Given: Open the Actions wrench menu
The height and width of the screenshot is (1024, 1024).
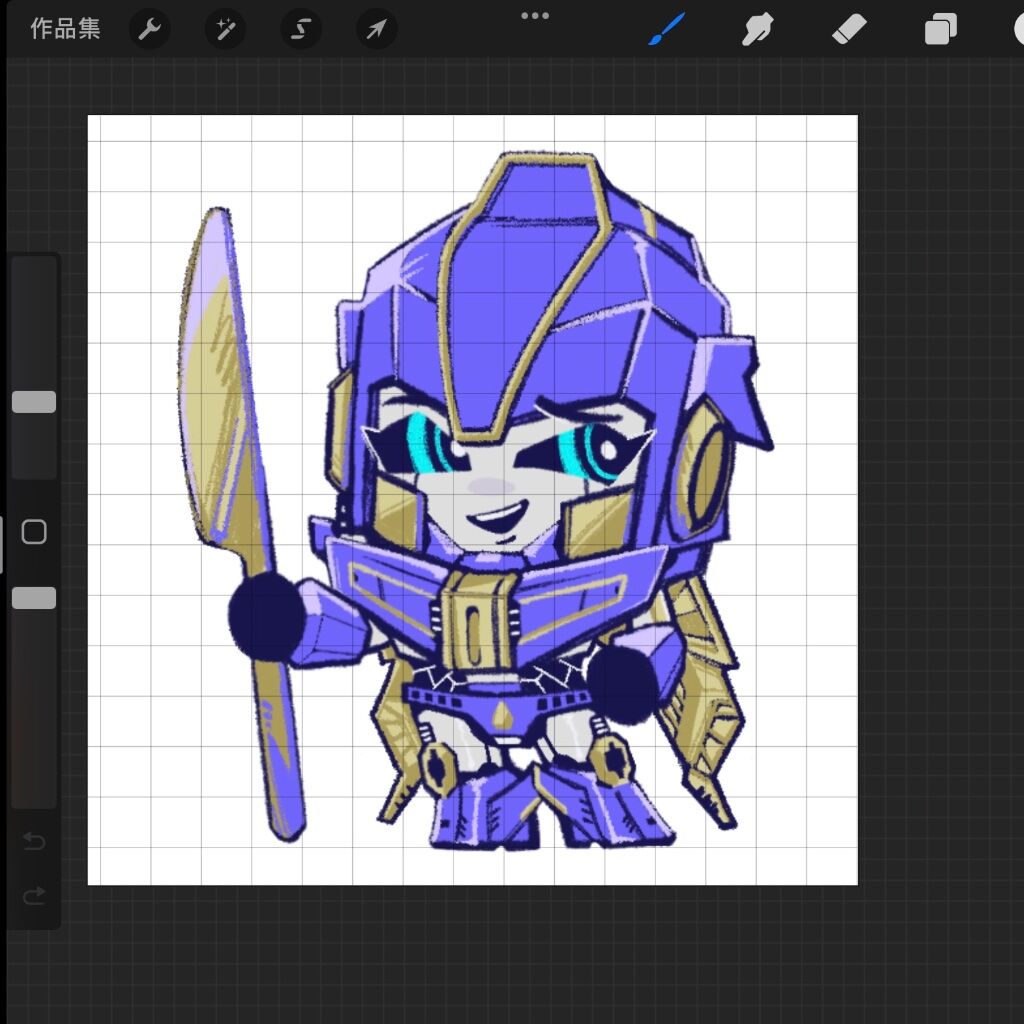Looking at the screenshot, I should click(150, 29).
